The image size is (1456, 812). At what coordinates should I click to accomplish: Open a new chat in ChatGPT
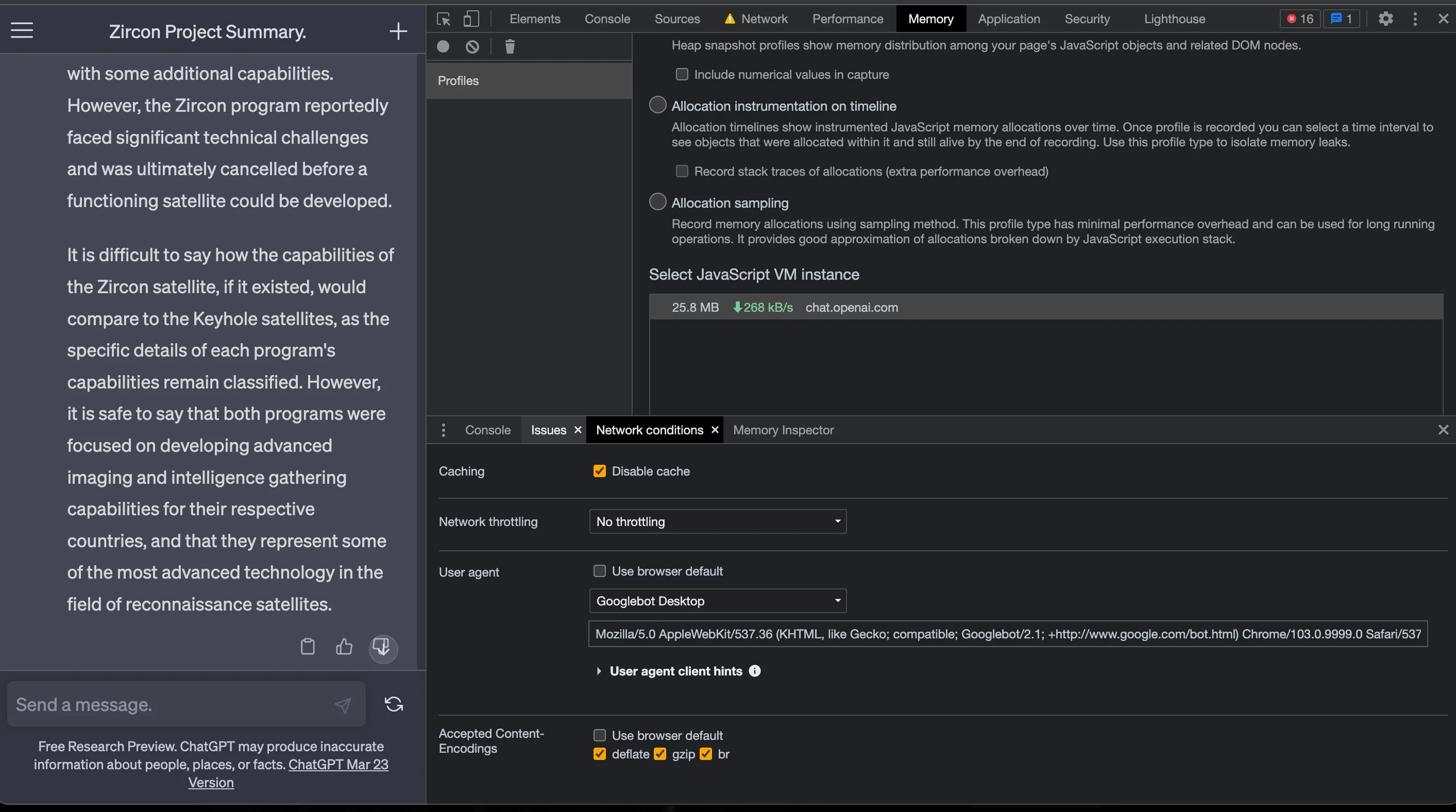pyautogui.click(x=398, y=31)
